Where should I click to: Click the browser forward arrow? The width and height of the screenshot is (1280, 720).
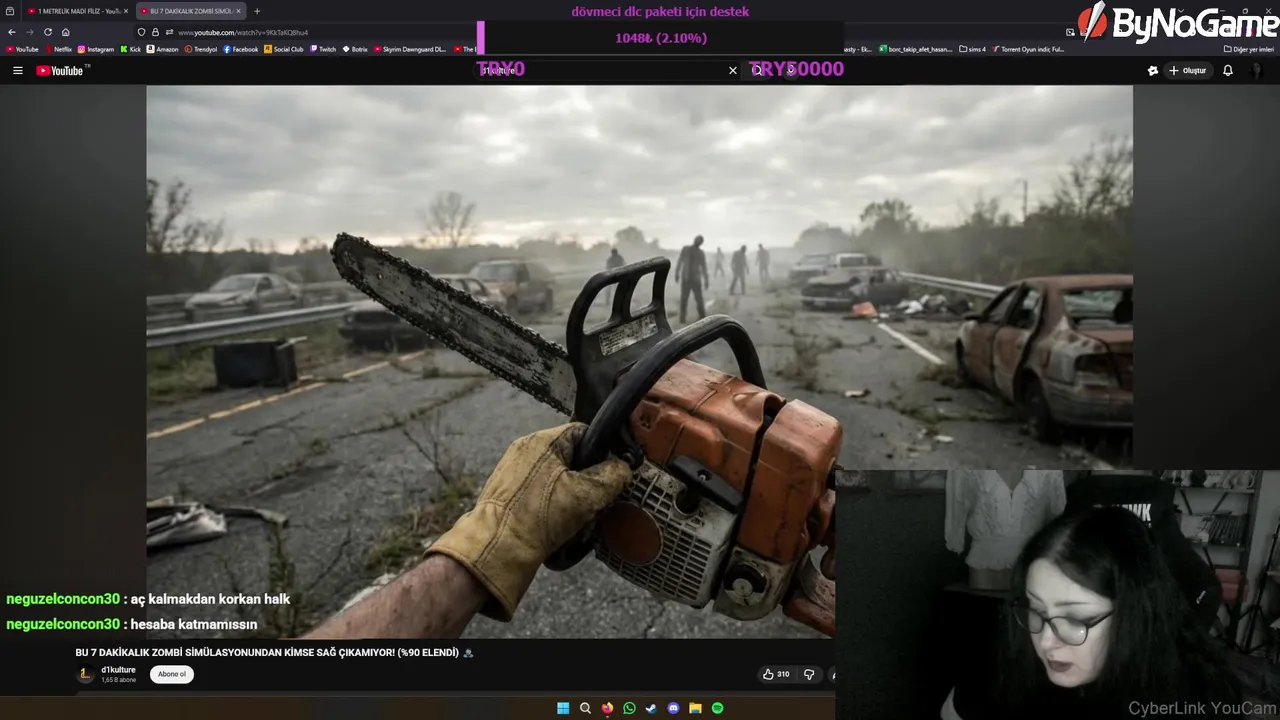click(x=29, y=32)
